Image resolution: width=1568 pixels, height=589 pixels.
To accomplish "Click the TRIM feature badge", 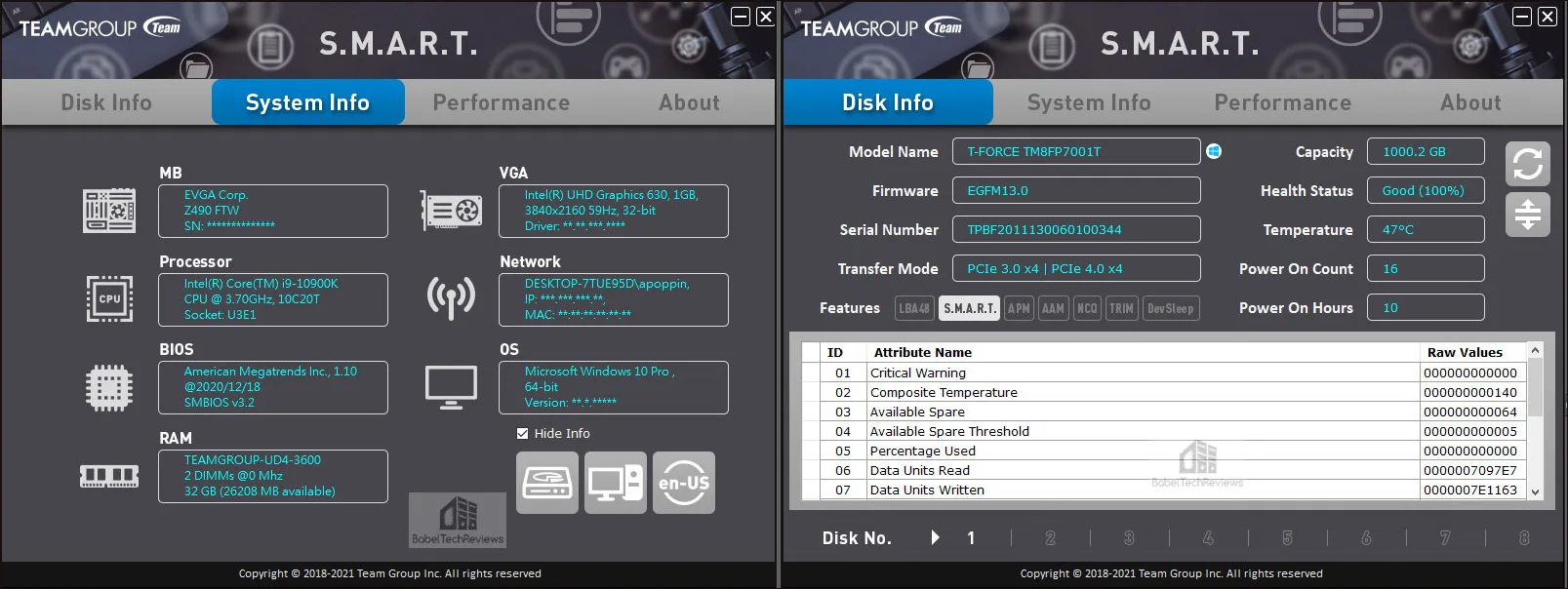I will tap(1122, 308).
